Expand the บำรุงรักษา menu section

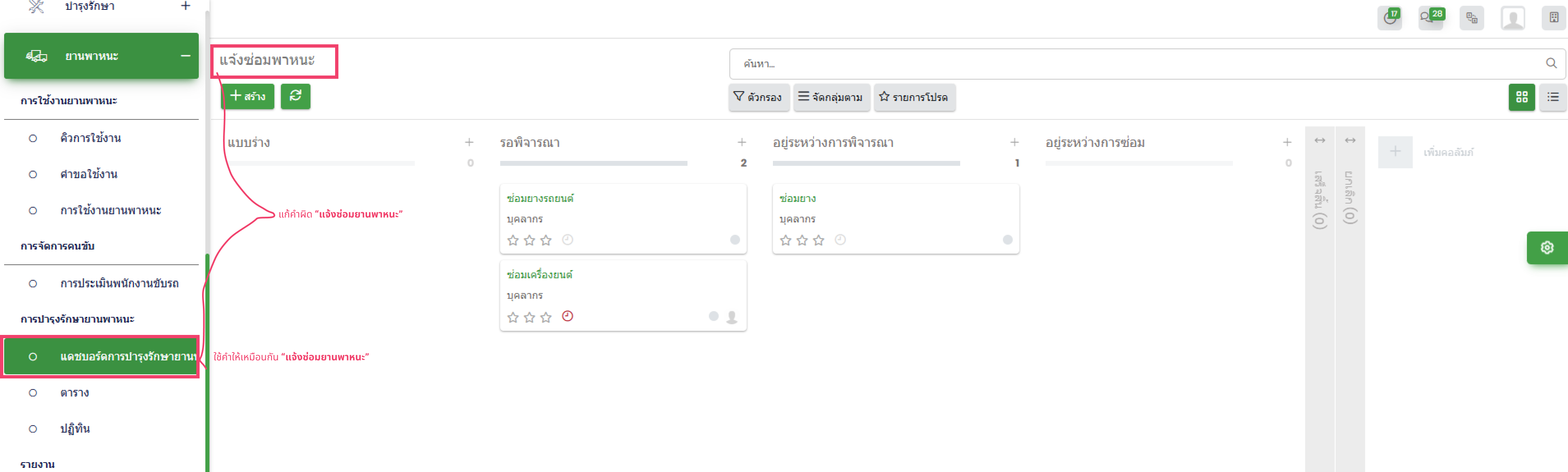click(x=186, y=6)
